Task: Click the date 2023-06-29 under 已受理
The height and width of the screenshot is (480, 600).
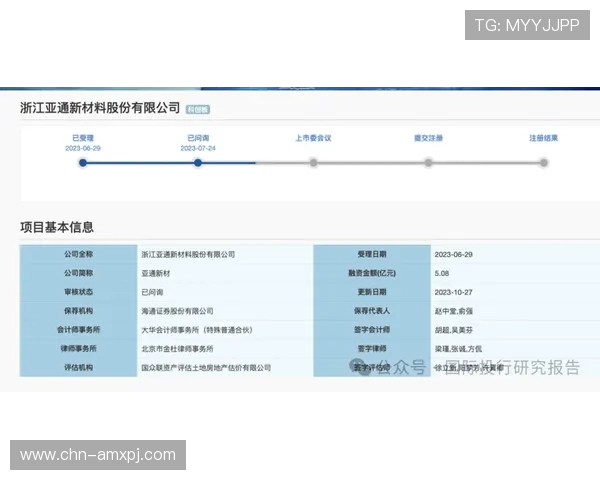Action: 83,148
